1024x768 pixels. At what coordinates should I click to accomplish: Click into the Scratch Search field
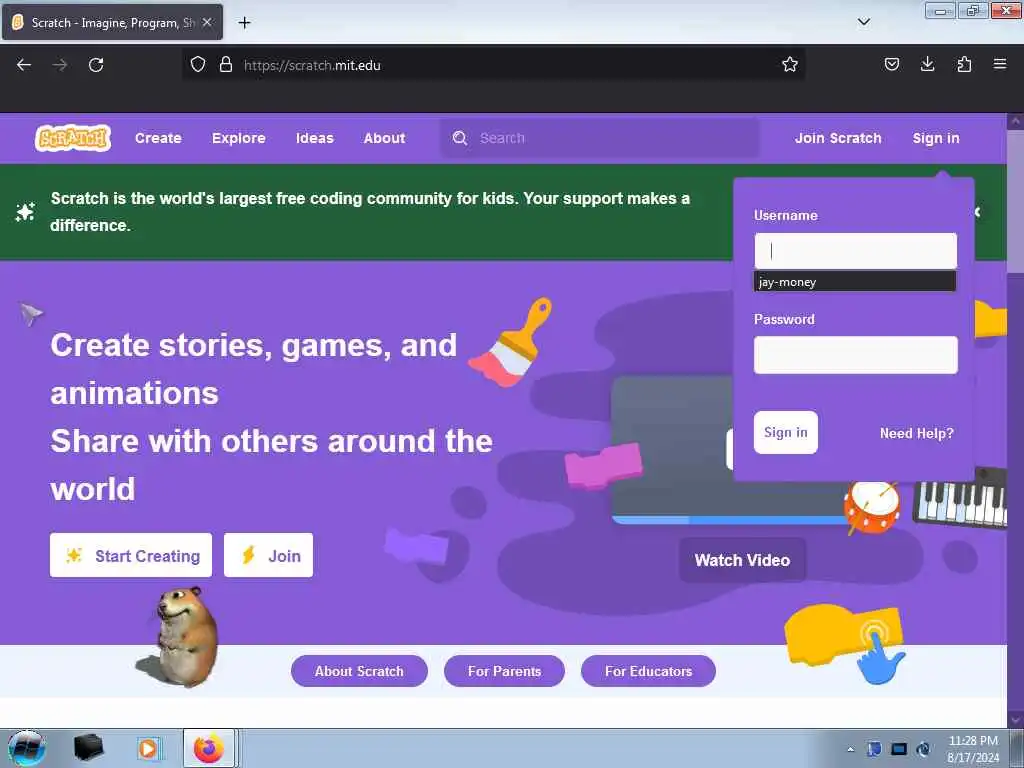[x=600, y=138]
